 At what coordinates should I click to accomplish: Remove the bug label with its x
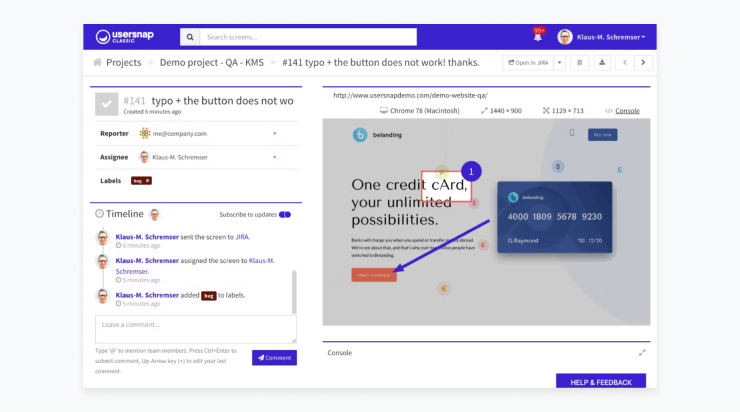[148, 181]
